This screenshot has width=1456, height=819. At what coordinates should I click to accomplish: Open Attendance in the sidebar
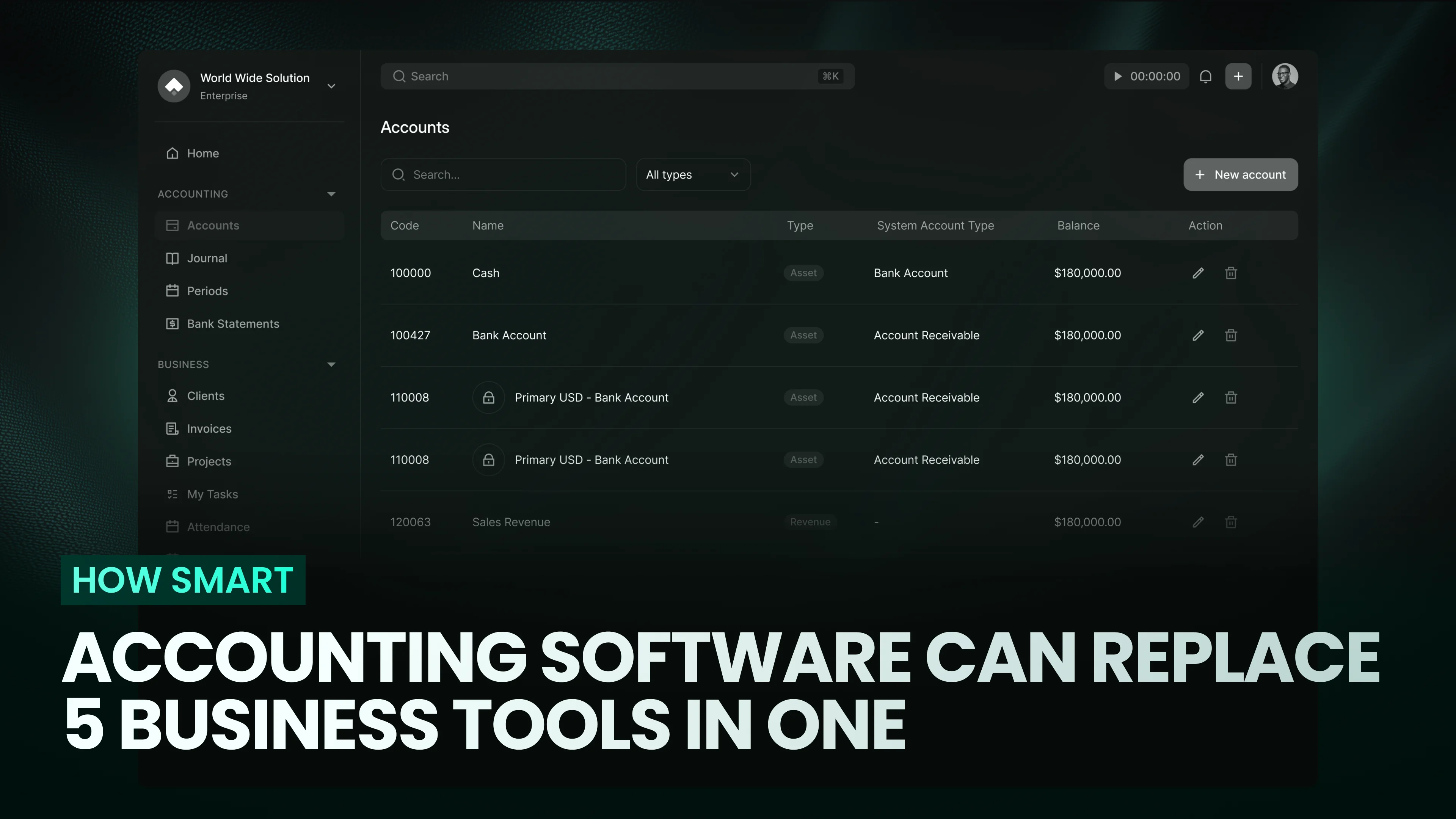(x=249, y=527)
